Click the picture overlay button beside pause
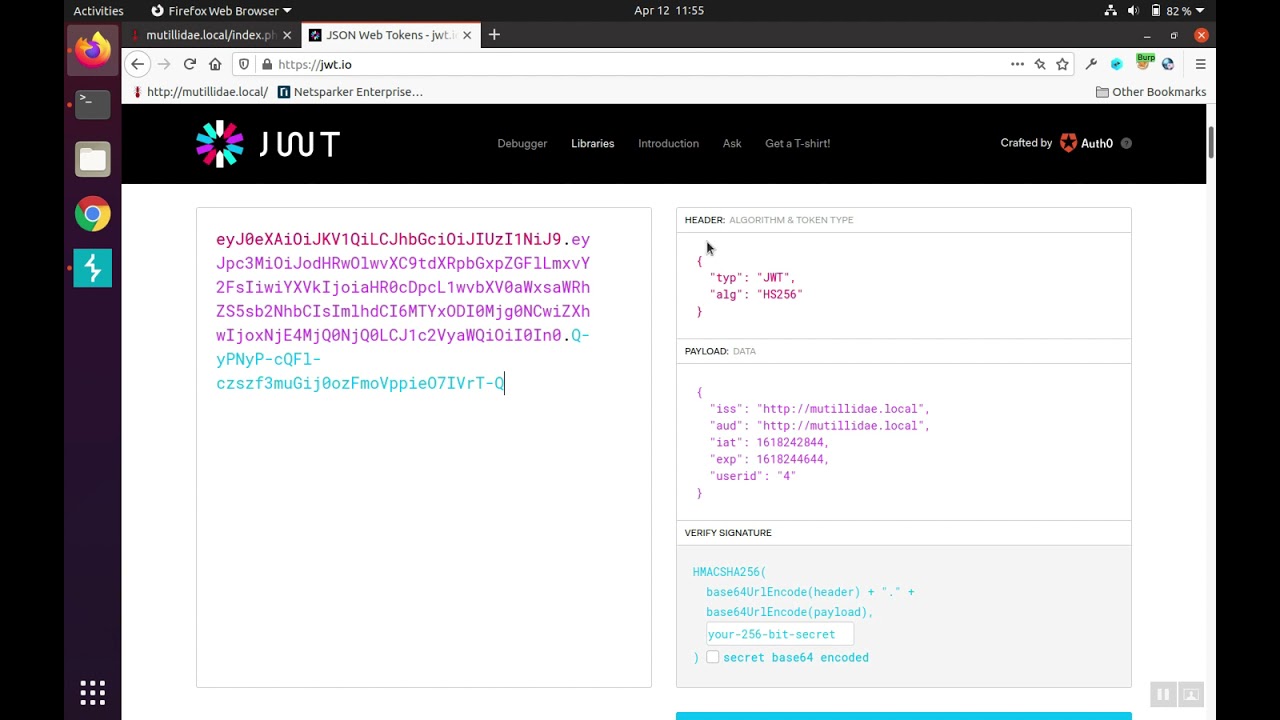Viewport: 1280px width, 720px height. [x=1191, y=694]
